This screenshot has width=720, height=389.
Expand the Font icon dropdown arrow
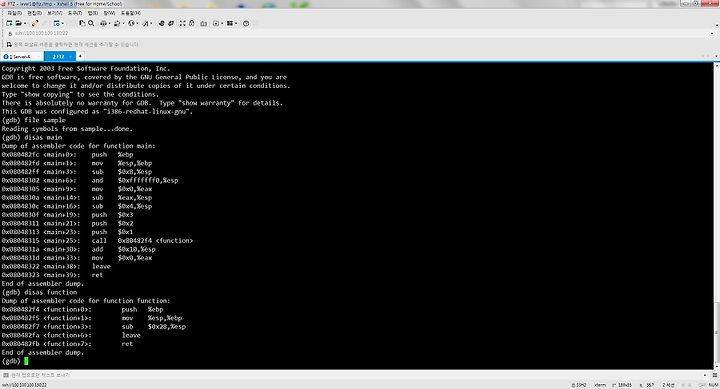pyautogui.click(x=151, y=23)
